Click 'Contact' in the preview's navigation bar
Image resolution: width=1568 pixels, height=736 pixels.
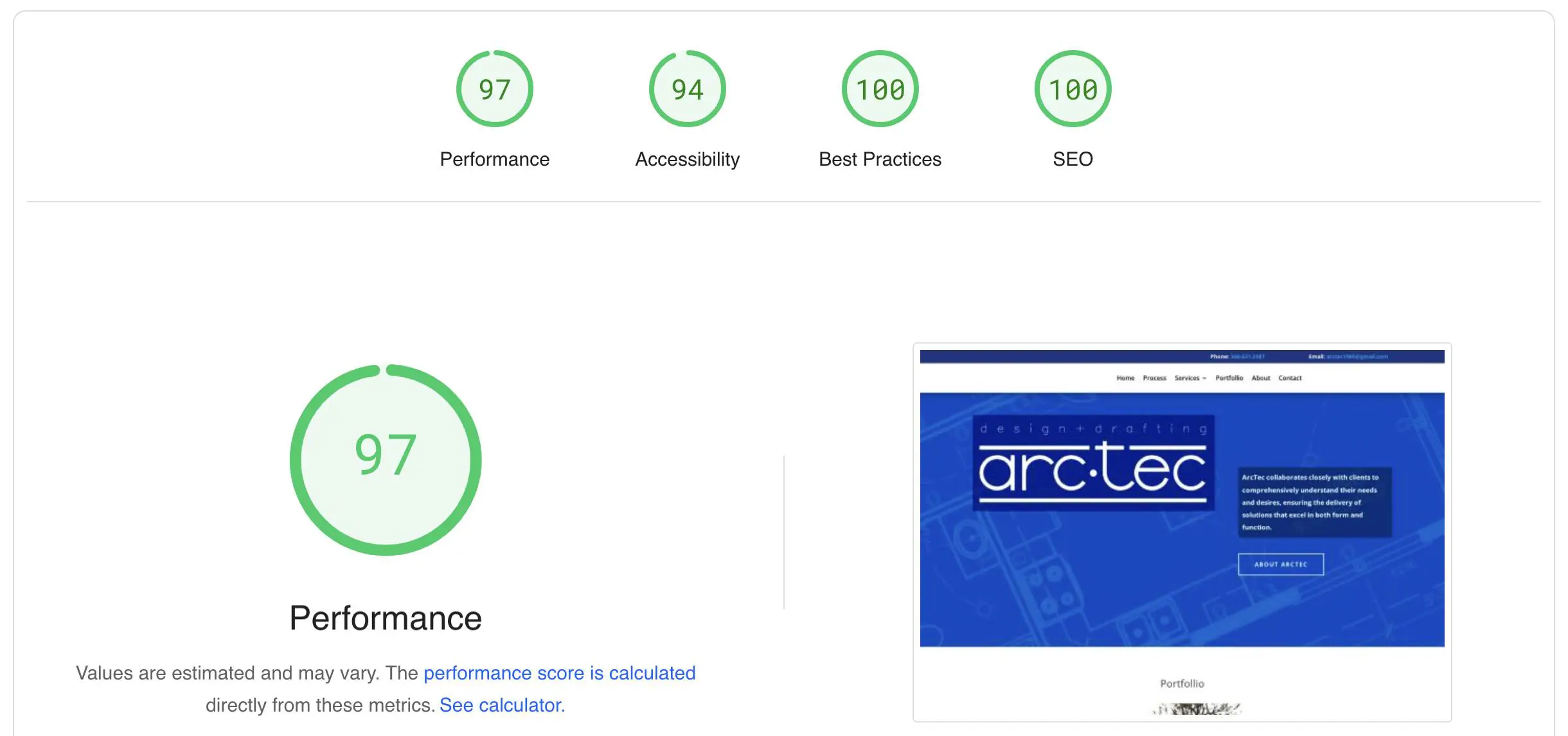point(1290,378)
